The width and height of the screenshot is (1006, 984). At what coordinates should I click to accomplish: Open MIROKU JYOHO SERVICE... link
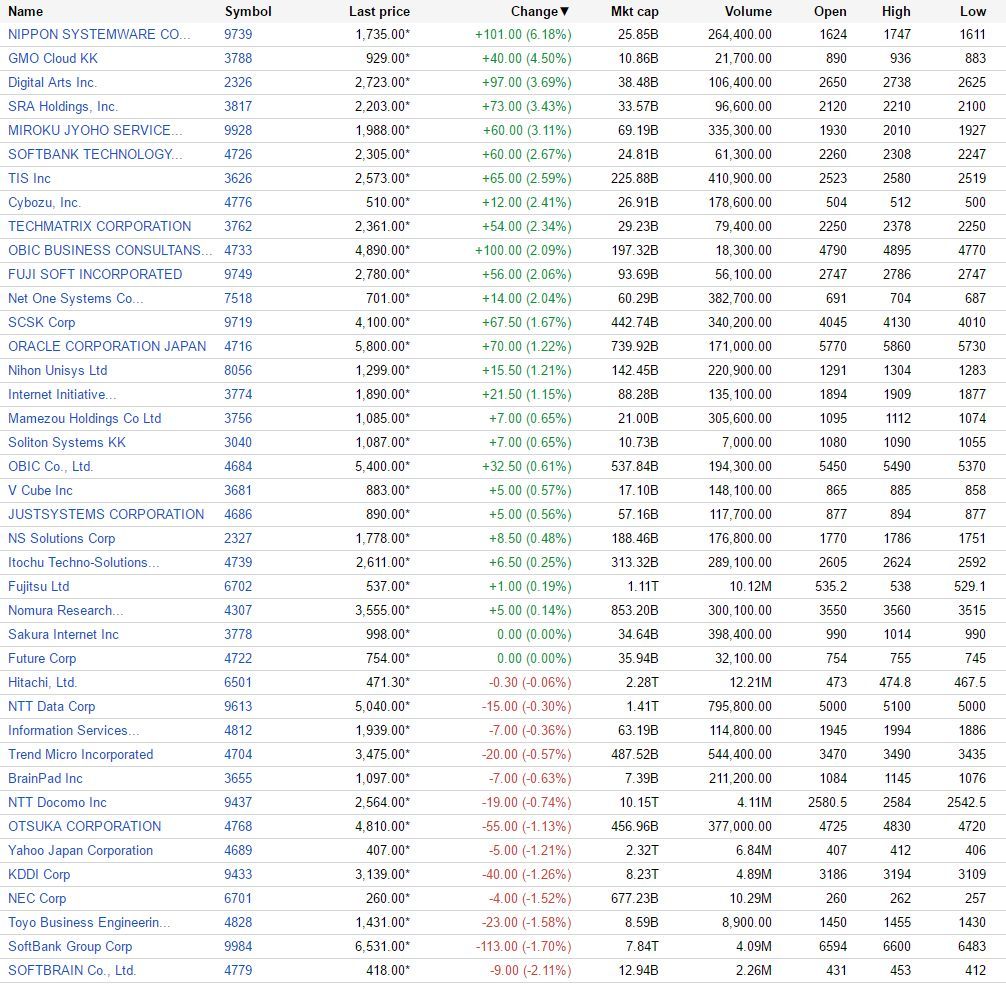(x=96, y=130)
